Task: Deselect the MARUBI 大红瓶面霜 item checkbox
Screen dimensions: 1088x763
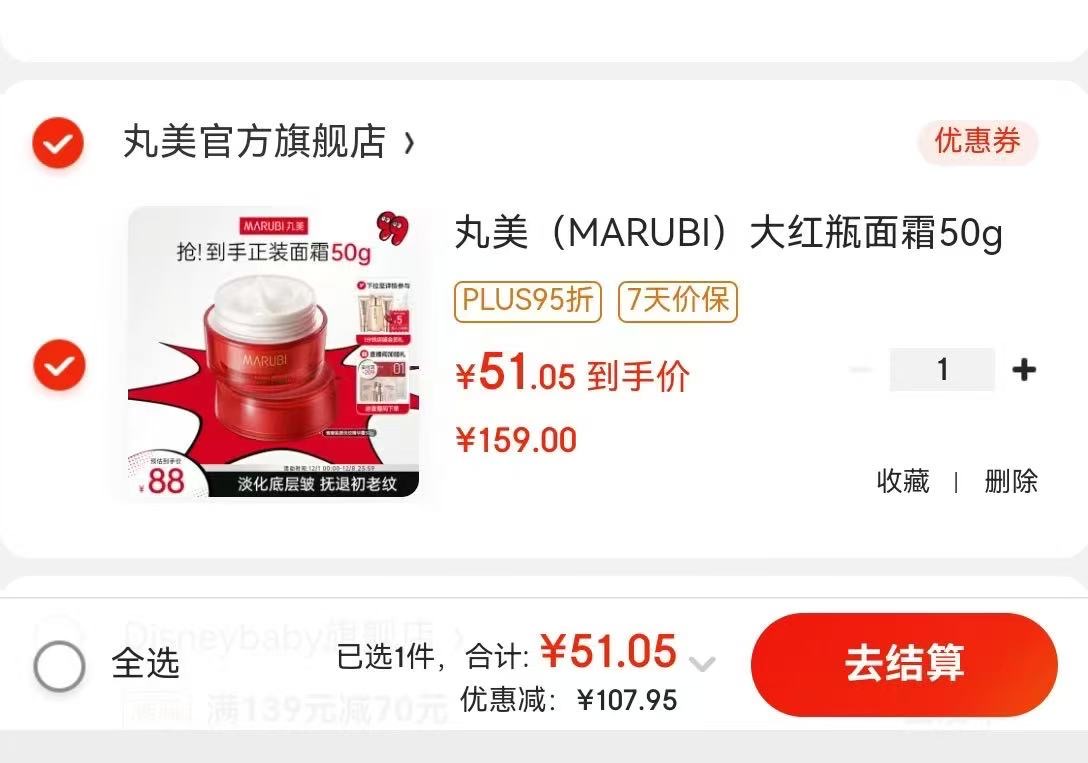Action: click(59, 364)
